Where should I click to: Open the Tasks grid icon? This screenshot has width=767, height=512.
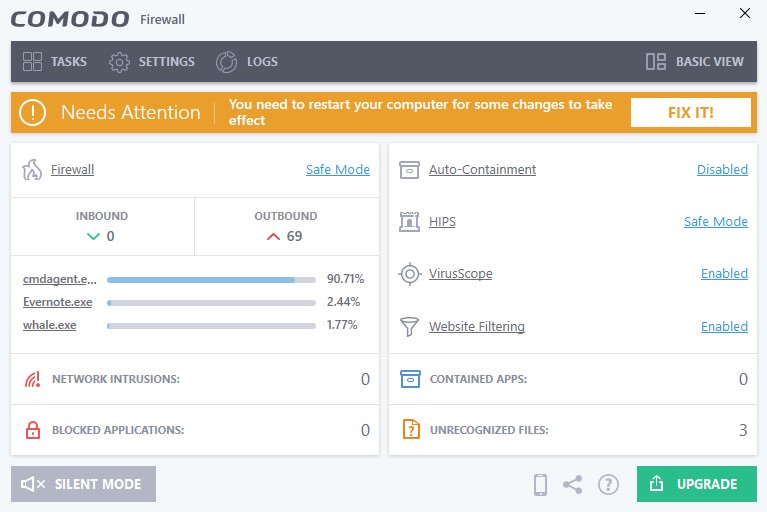pos(32,62)
